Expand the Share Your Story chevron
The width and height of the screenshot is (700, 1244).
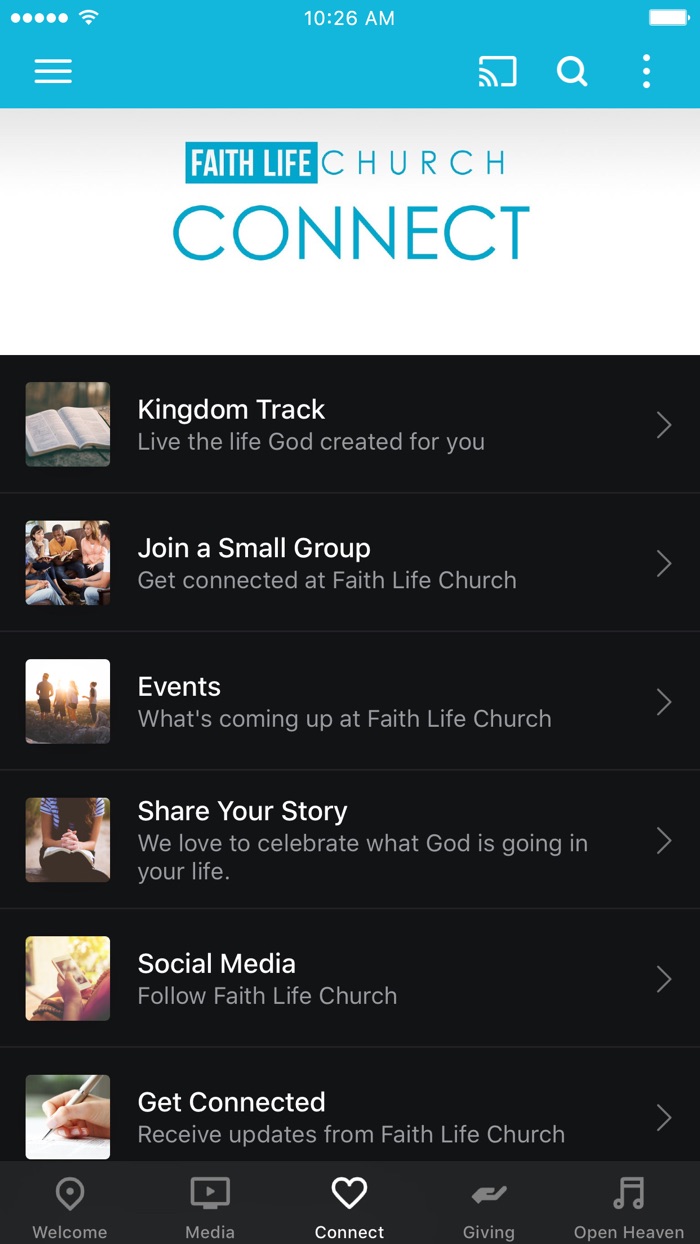(664, 840)
